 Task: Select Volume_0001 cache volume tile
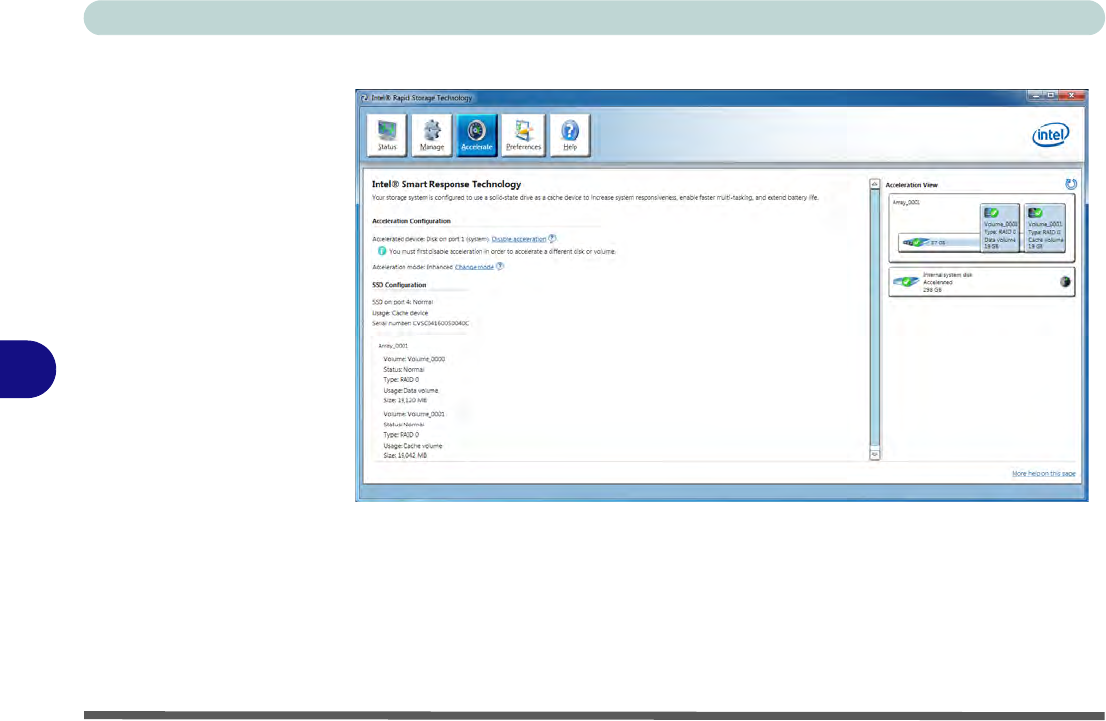pyautogui.click(x=1045, y=228)
